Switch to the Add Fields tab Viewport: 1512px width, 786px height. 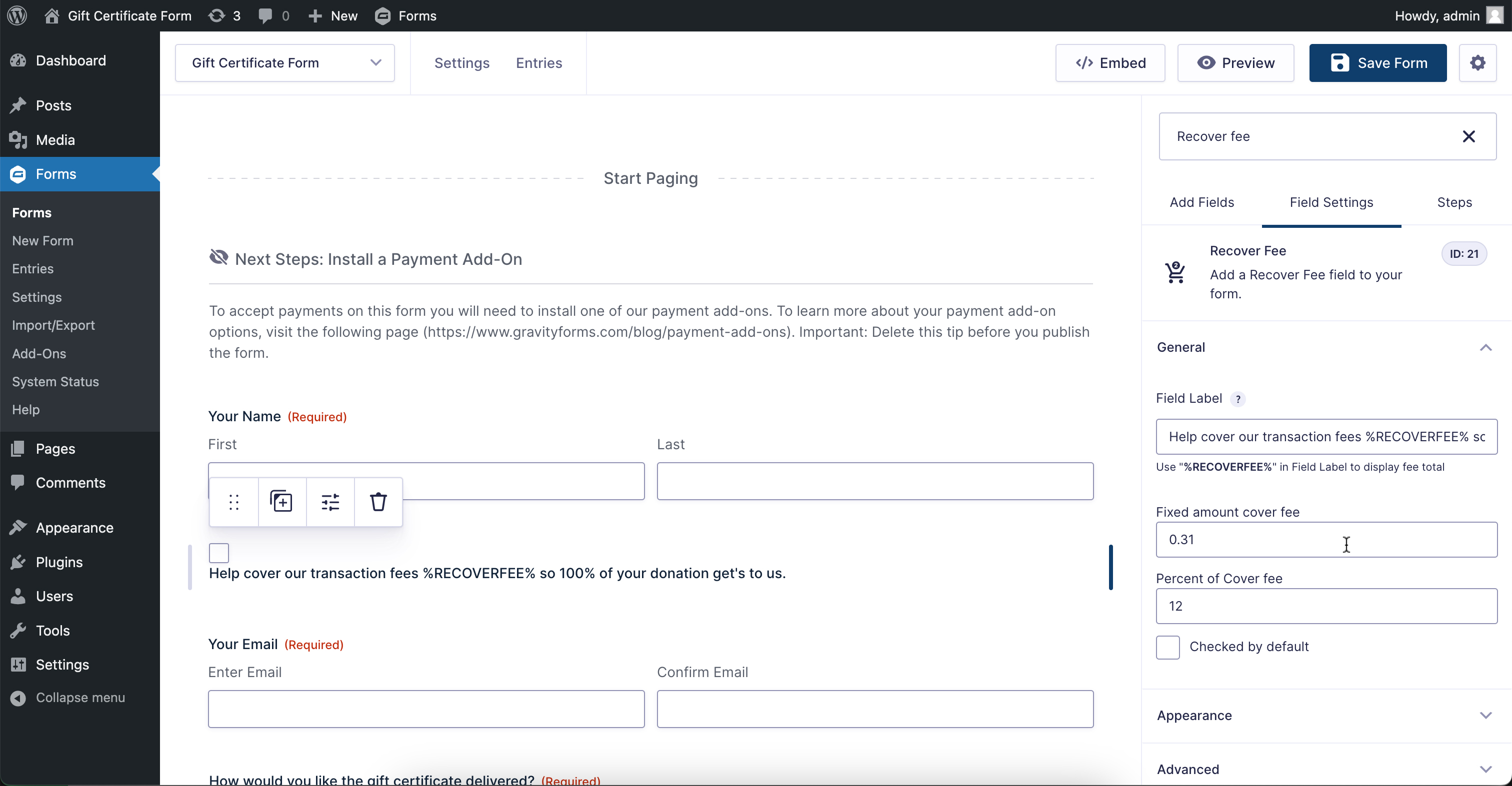pos(1201,202)
